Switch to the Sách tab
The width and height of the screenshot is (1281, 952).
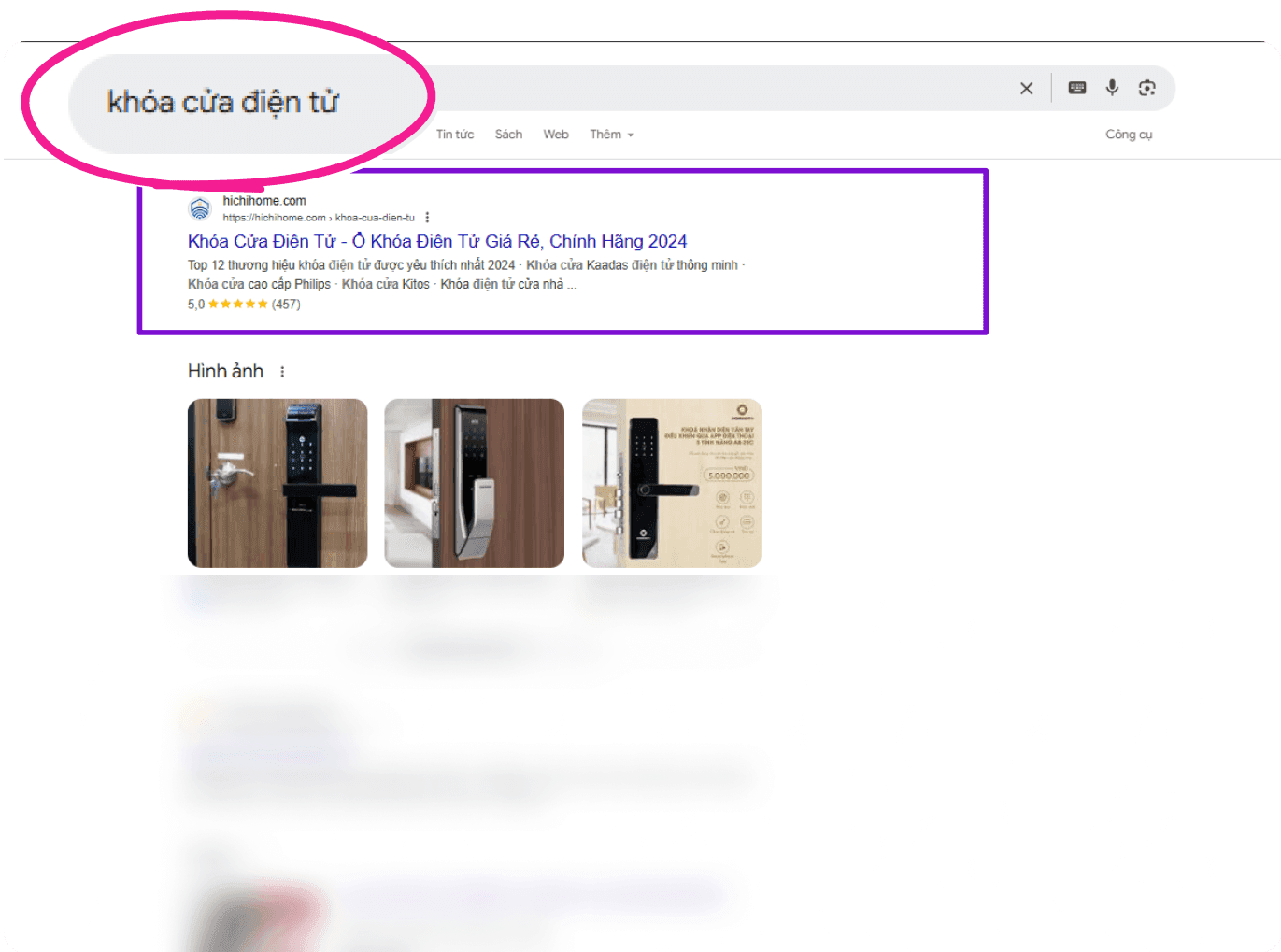click(x=508, y=135)
